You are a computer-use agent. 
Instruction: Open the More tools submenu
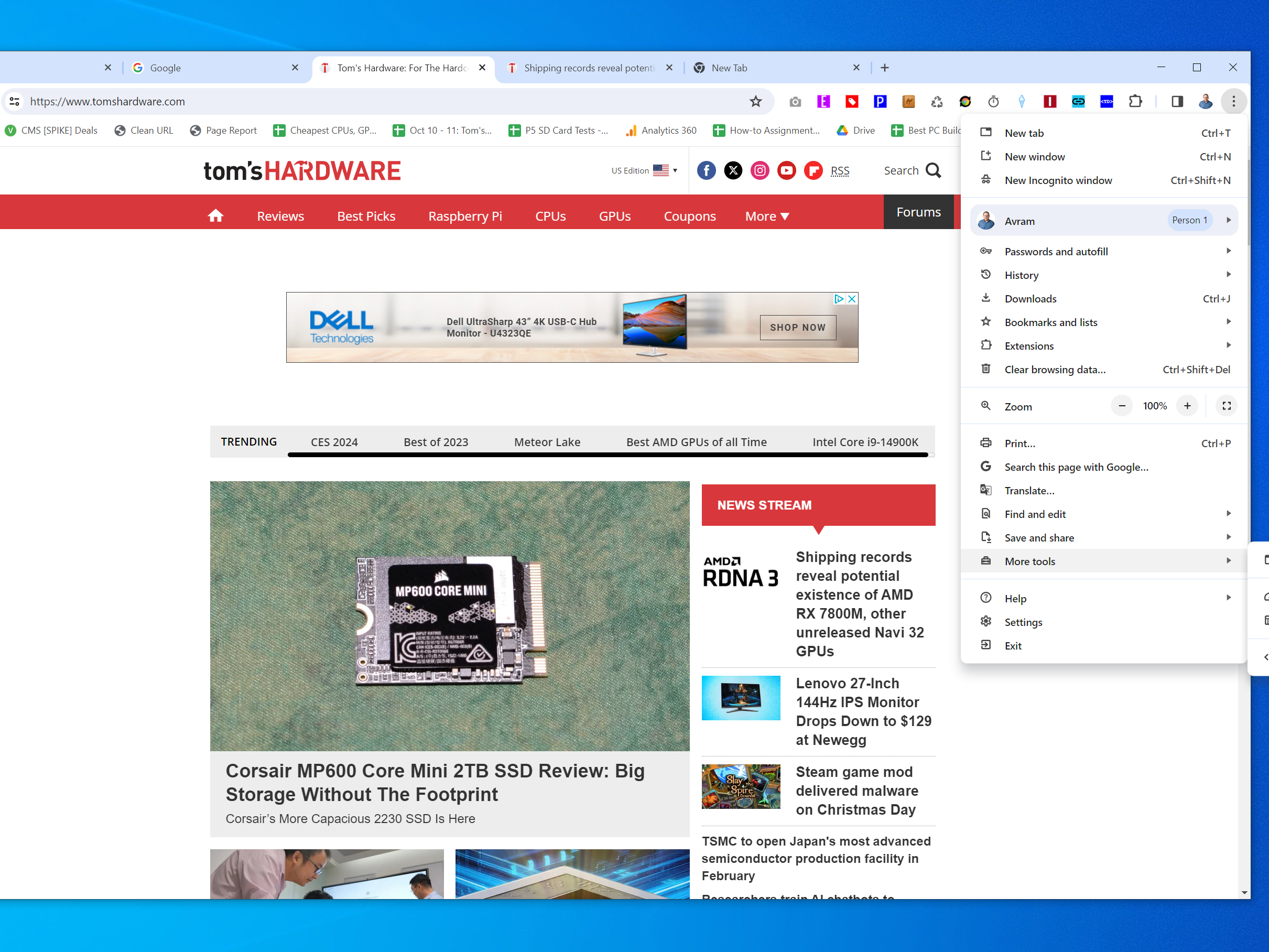[x=1104, y=561]
